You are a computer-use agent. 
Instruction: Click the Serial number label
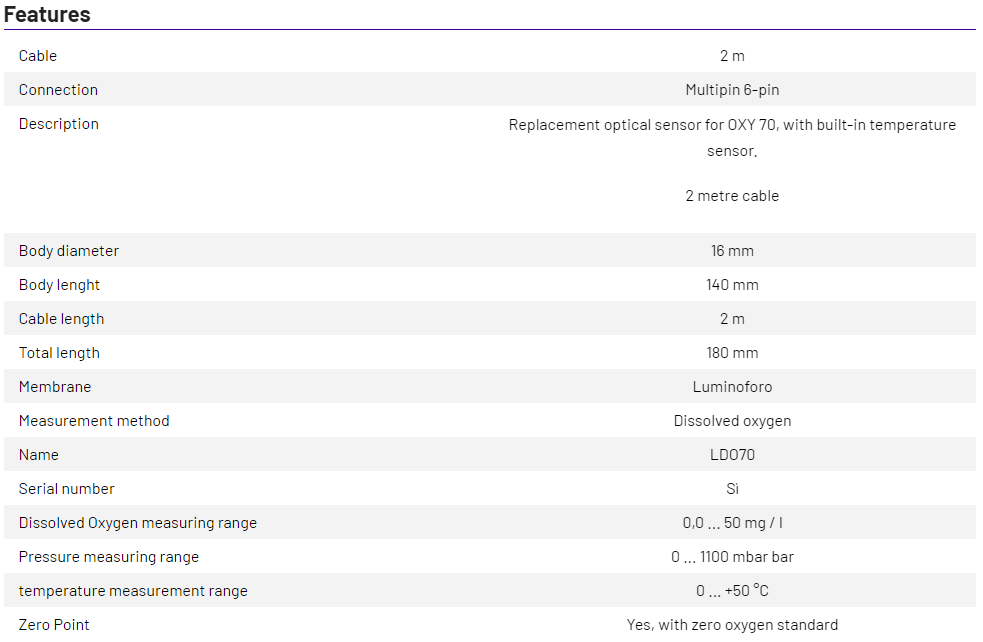(x=66, y=489)
